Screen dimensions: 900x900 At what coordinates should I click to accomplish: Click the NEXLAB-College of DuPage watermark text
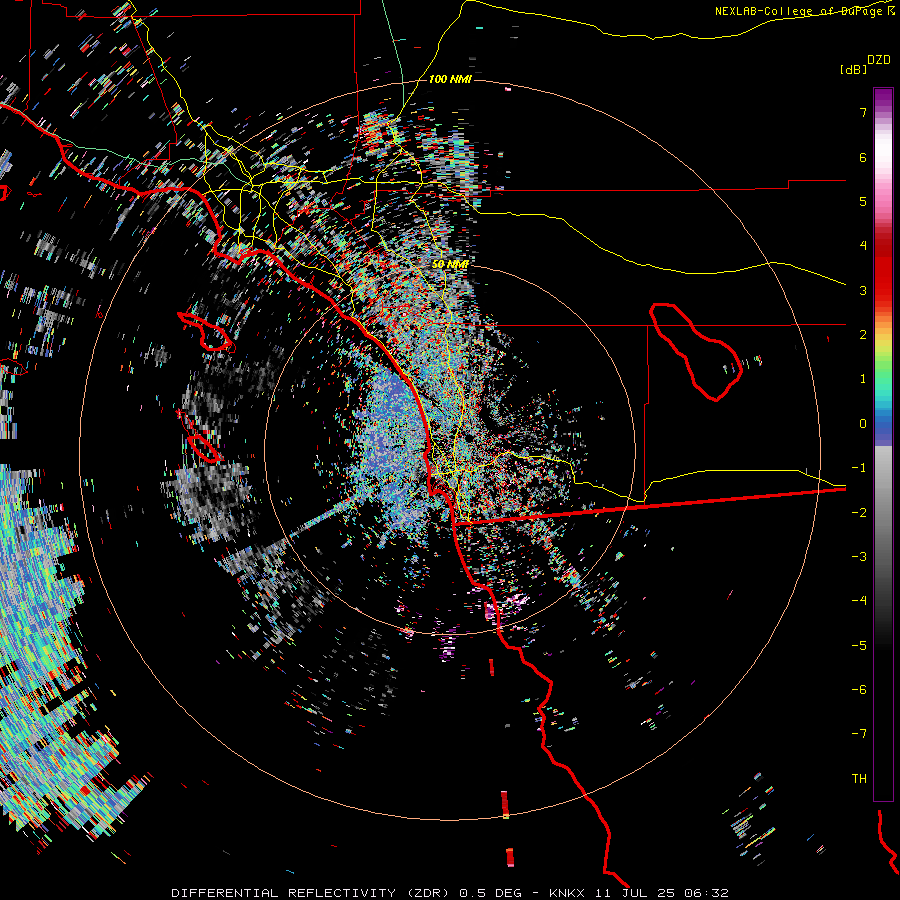click(x=806, y=11)
